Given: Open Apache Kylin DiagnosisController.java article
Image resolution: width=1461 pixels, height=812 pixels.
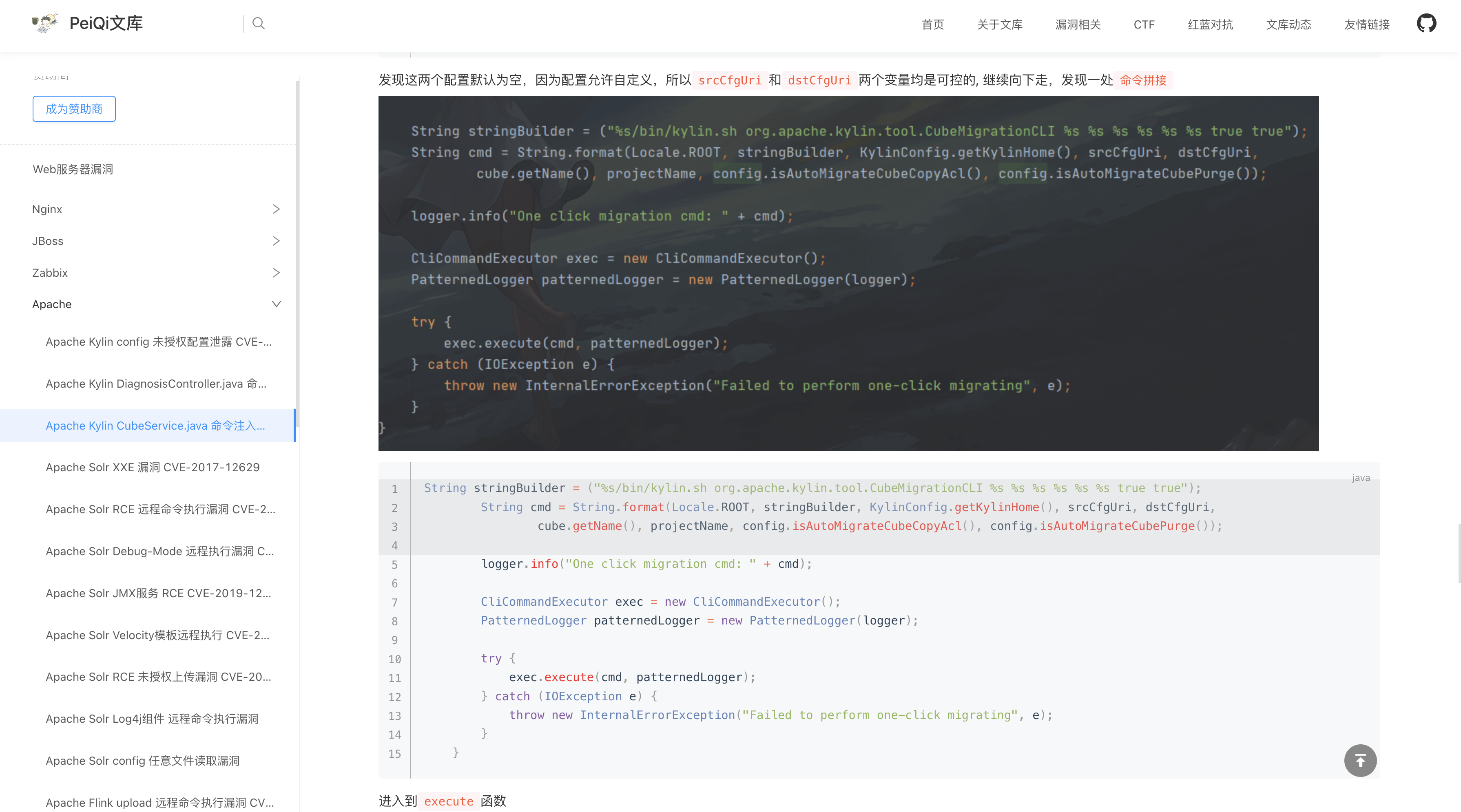Looking at the screenshot, I should click(x=156, y=384).
